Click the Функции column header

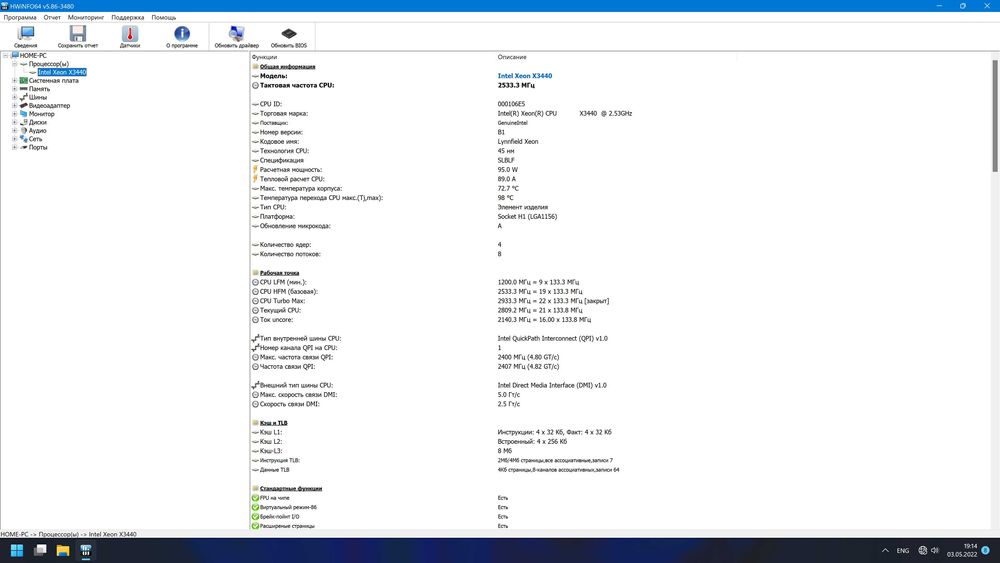(264, 57)
